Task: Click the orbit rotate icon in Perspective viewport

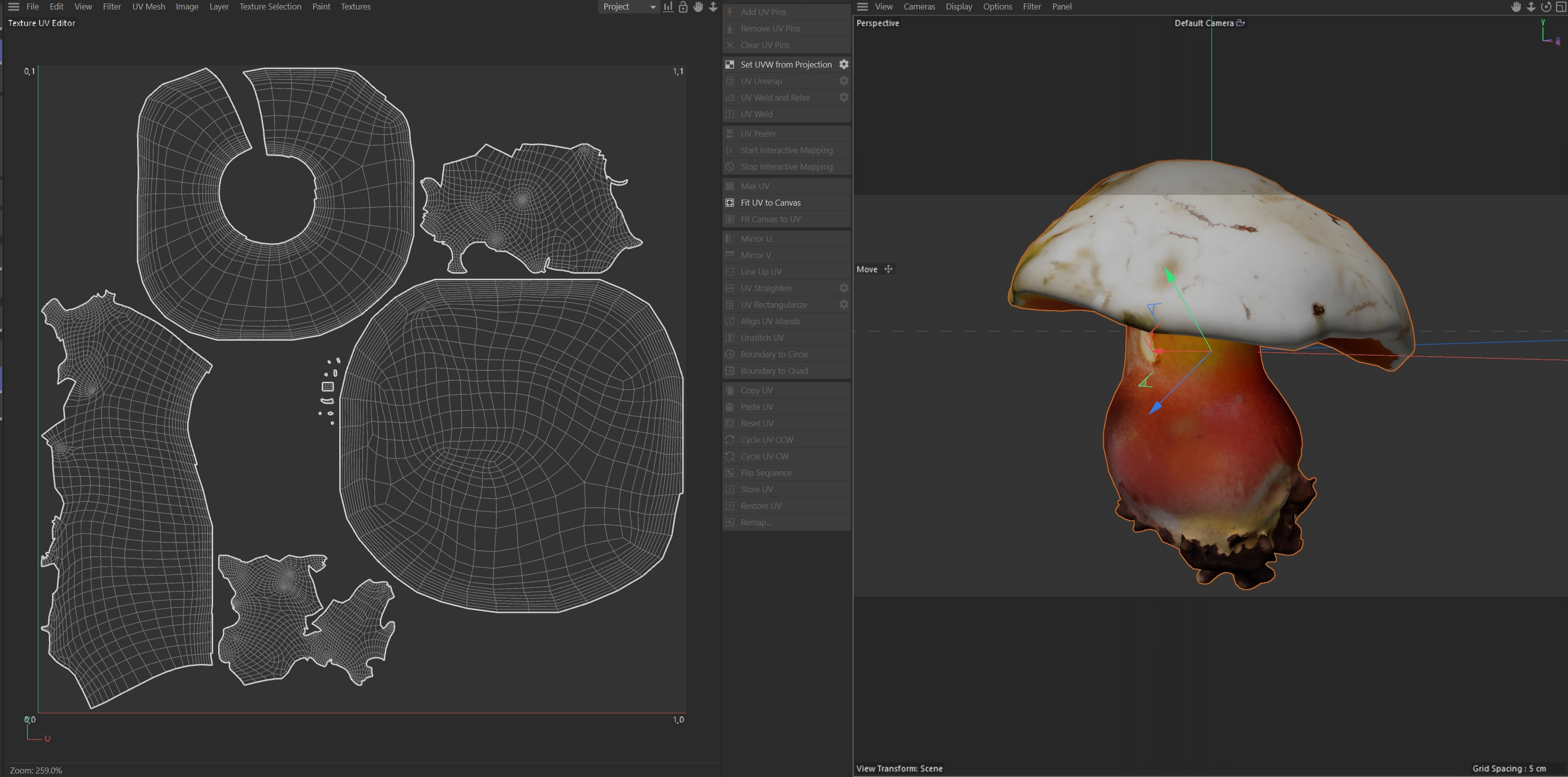Action: point(1545,7)
